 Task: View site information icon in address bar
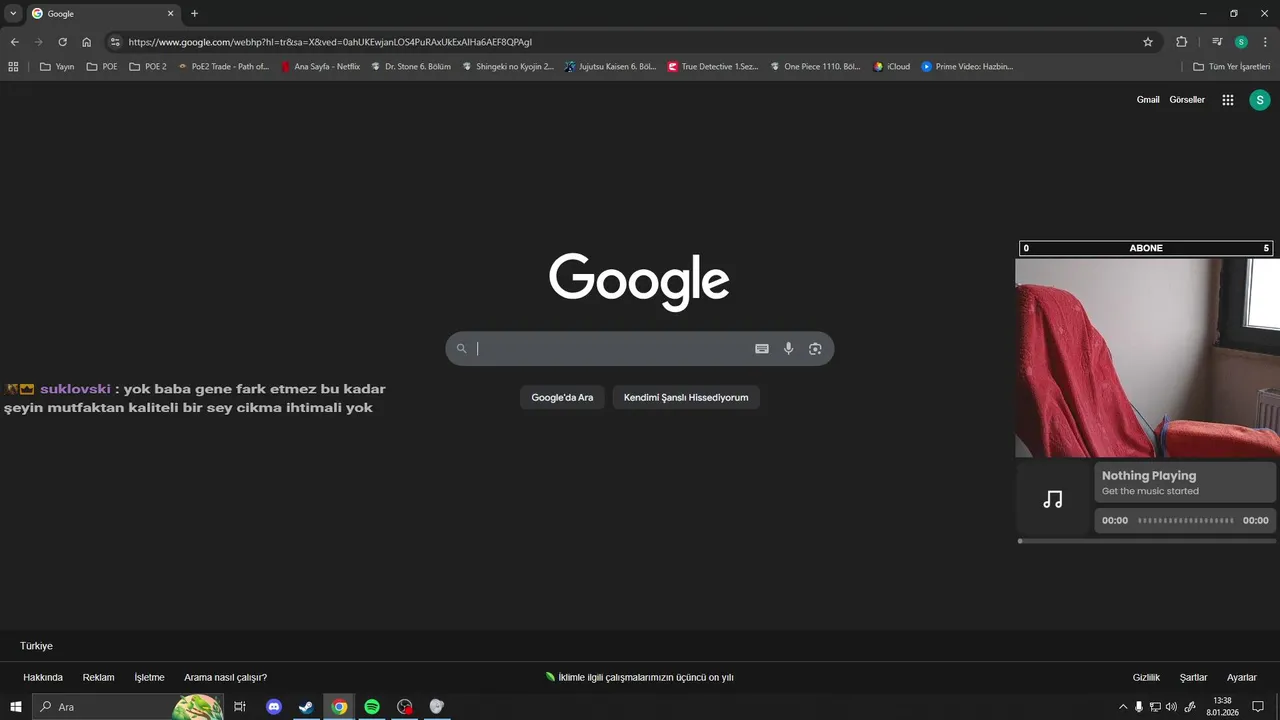(x=115, y=42)
